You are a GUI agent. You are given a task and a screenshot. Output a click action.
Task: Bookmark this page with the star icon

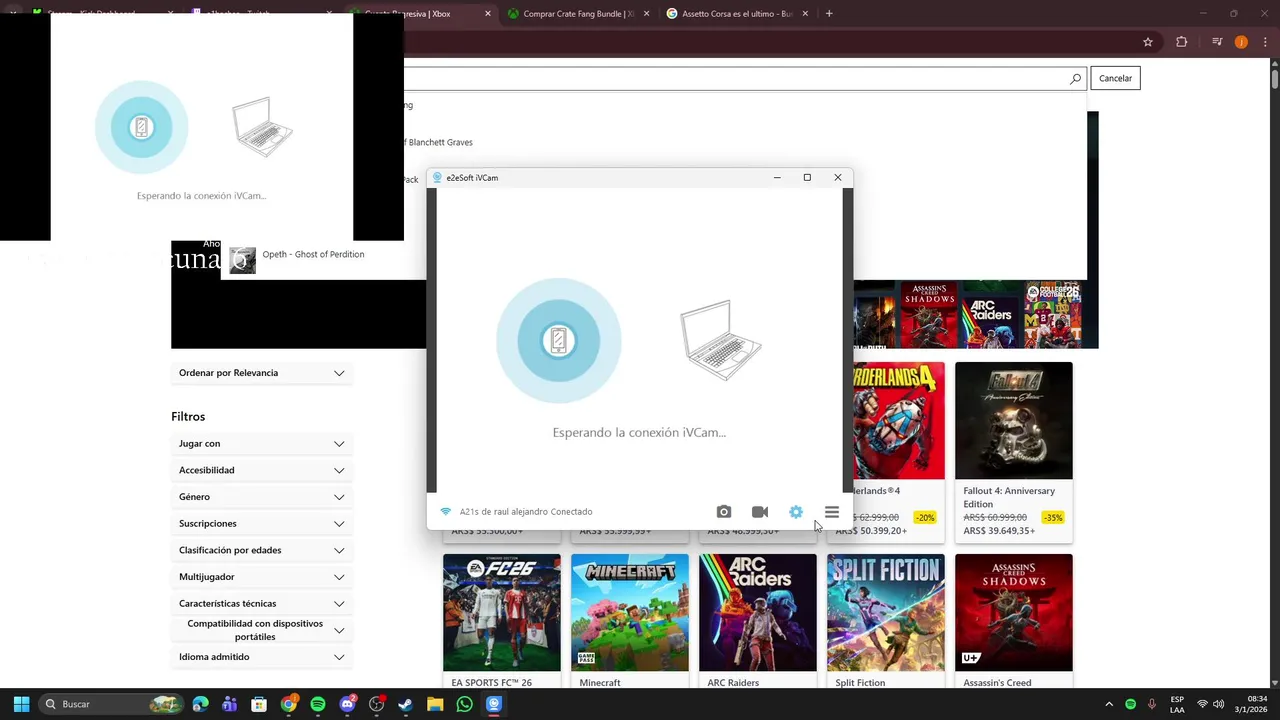(x=1148, y=42)
